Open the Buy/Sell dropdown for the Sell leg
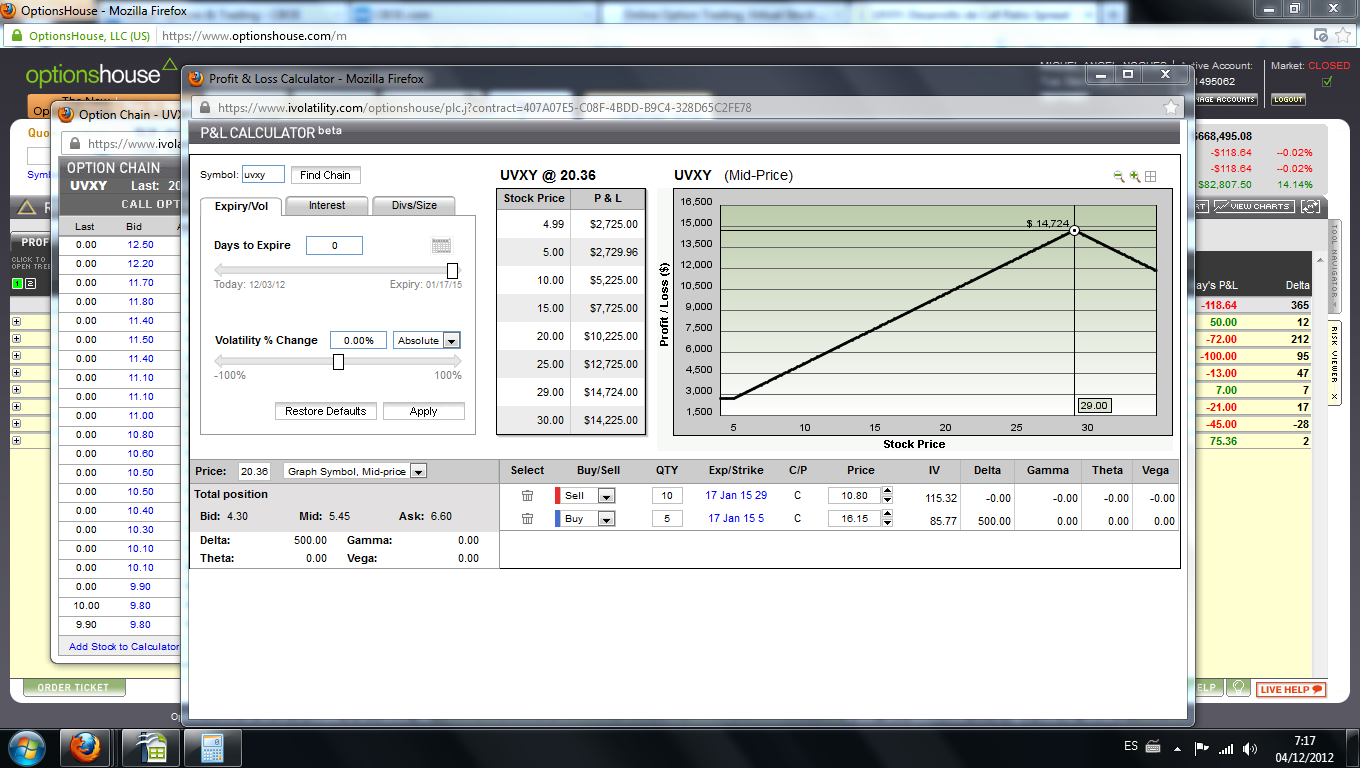 [x=606, y=496]
